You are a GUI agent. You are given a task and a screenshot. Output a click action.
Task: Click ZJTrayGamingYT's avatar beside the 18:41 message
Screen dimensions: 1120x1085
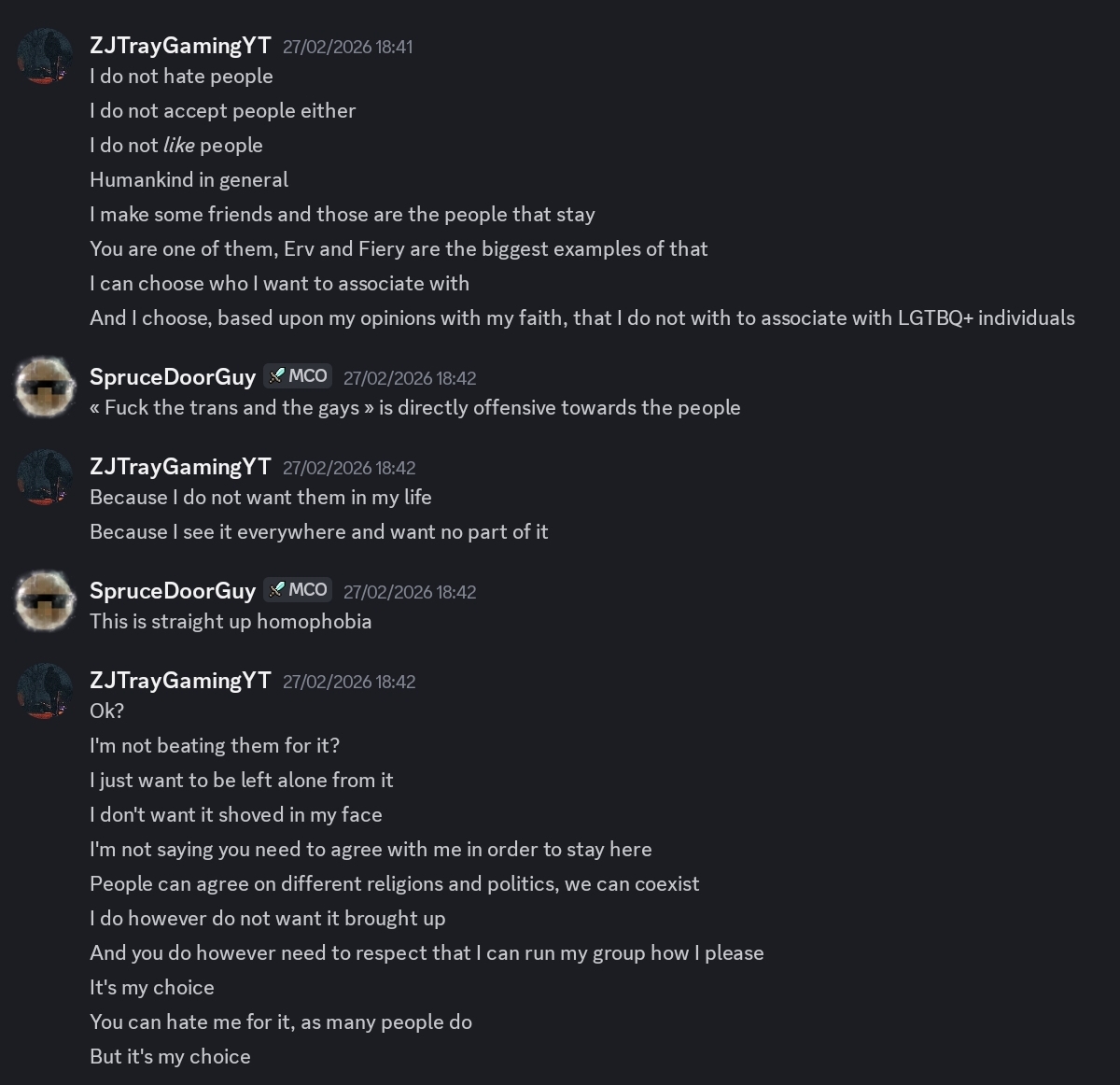(x=45, y=56)
